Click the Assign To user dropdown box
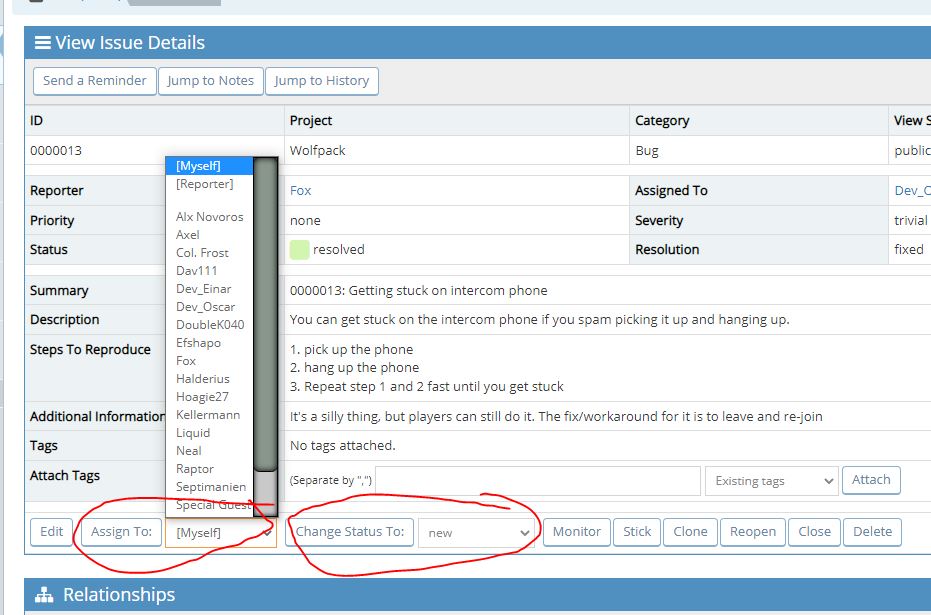 [x=220, y=533]
